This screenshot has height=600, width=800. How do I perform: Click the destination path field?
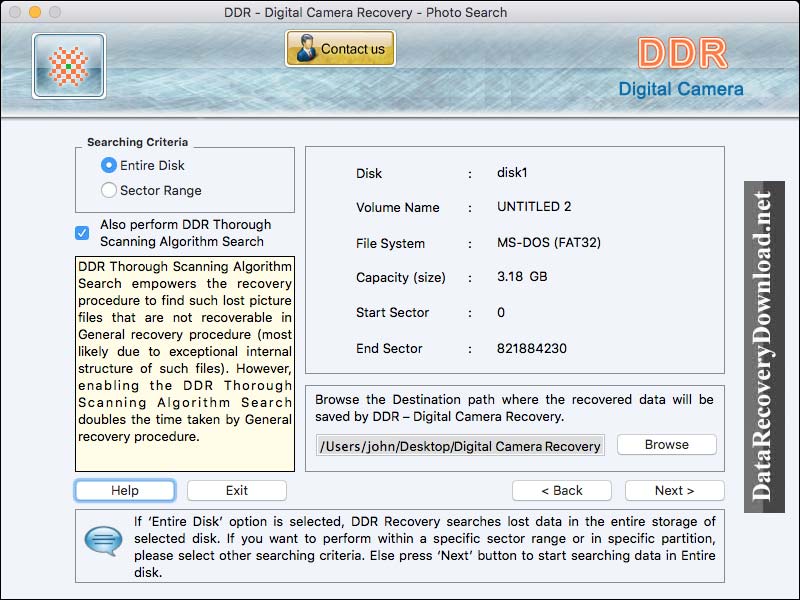point(460,445)
